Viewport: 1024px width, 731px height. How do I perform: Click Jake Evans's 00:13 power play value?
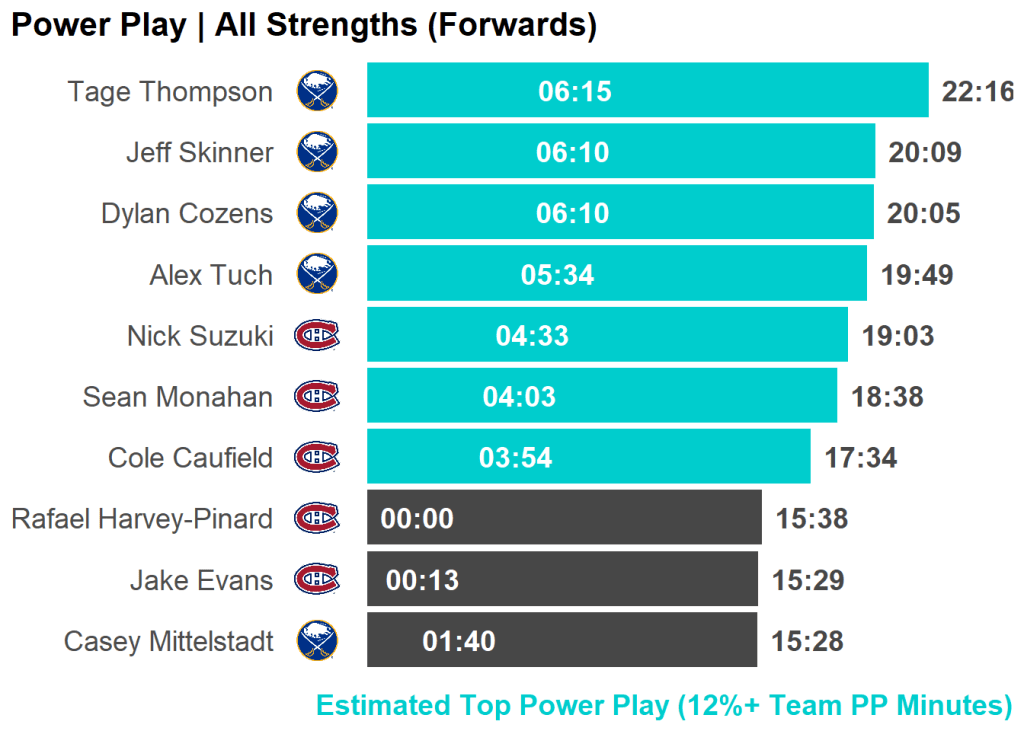coord(422,580)
